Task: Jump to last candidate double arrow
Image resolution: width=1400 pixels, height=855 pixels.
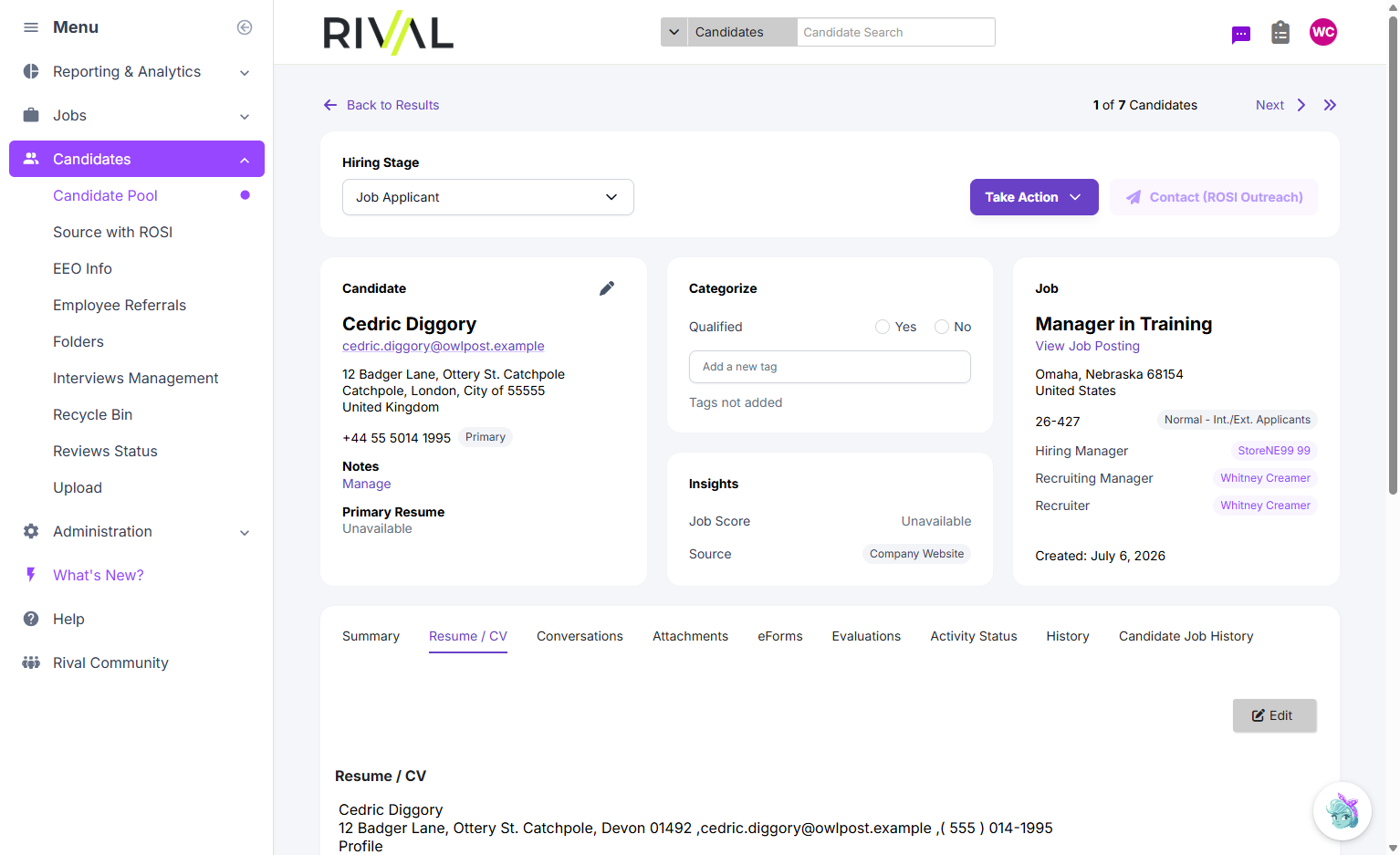Action: (1330, 105)
